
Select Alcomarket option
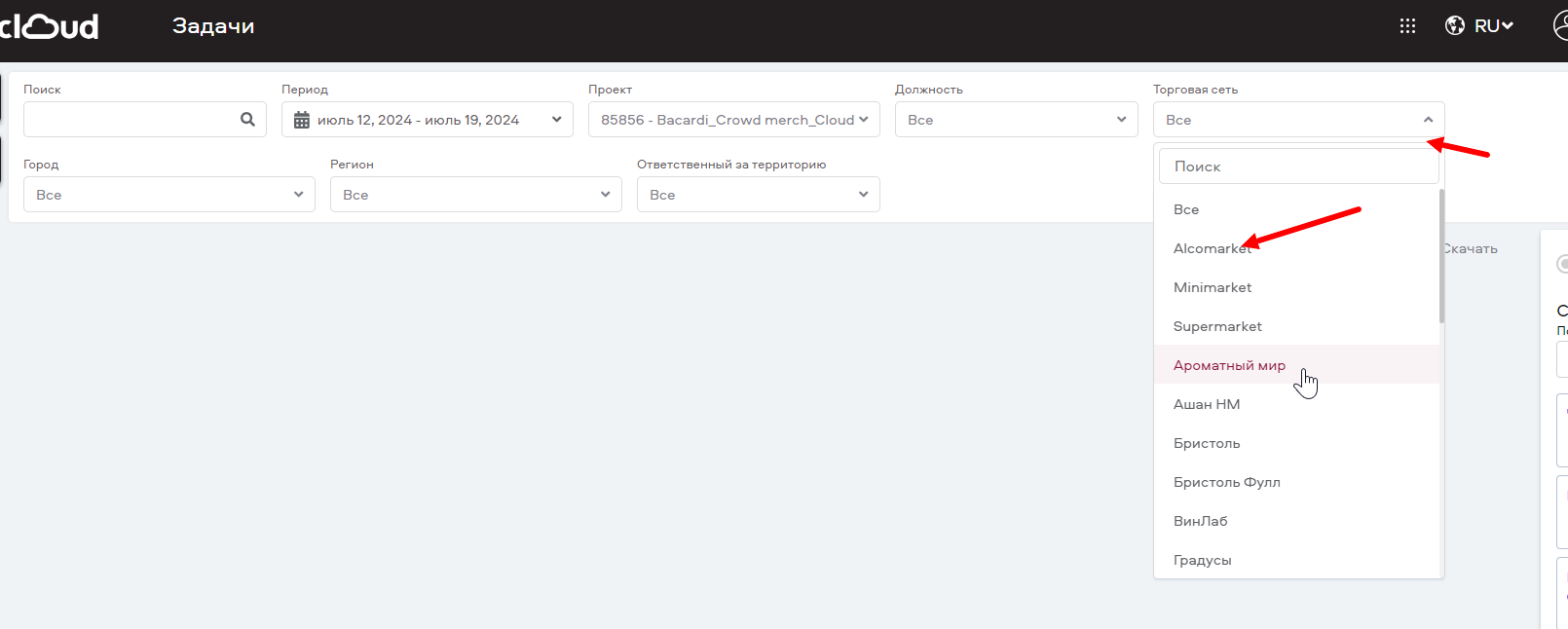(x=1296, y=248)
